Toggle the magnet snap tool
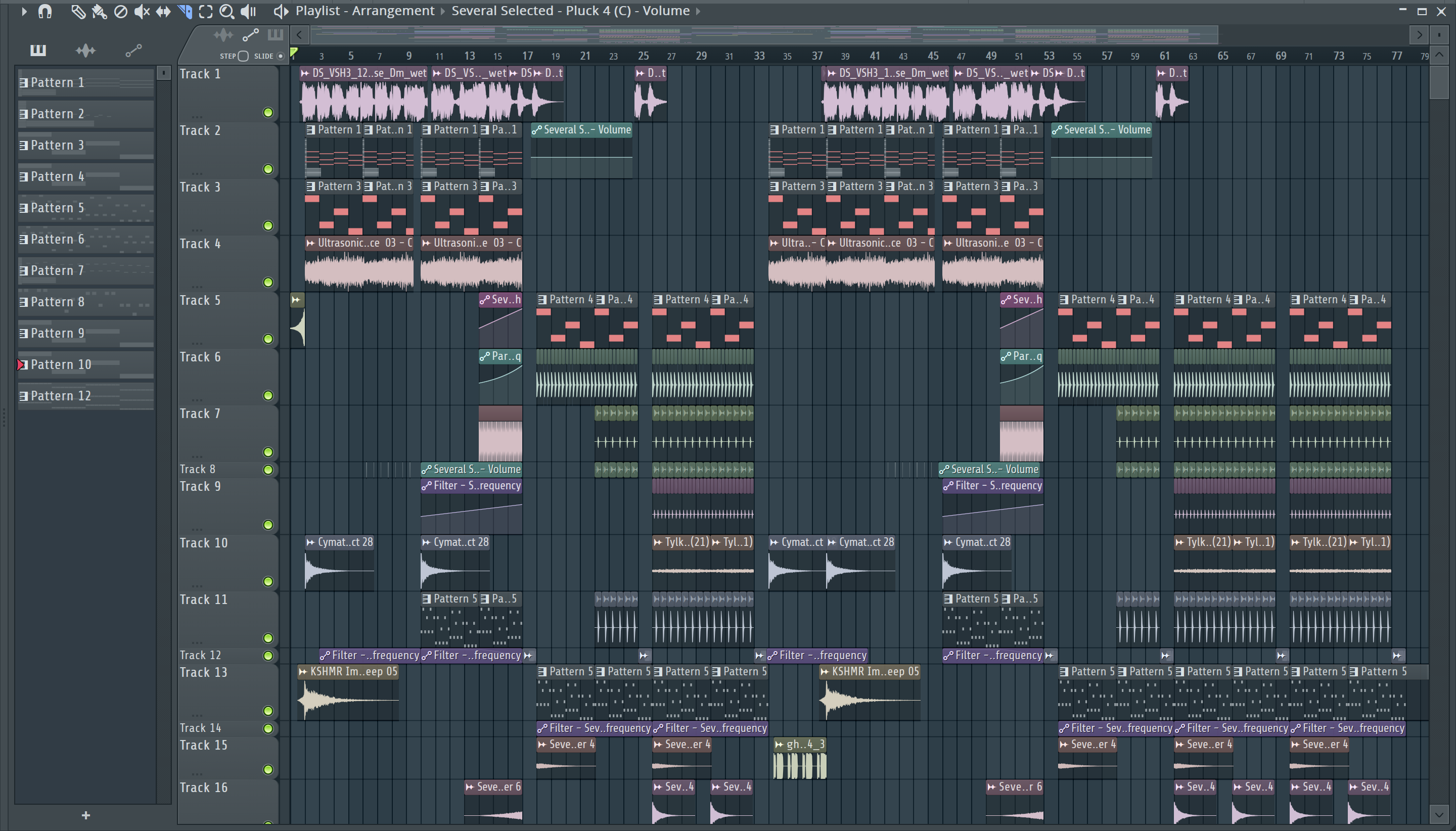This screenshot has height=831, width=1456. pos(45,11)
